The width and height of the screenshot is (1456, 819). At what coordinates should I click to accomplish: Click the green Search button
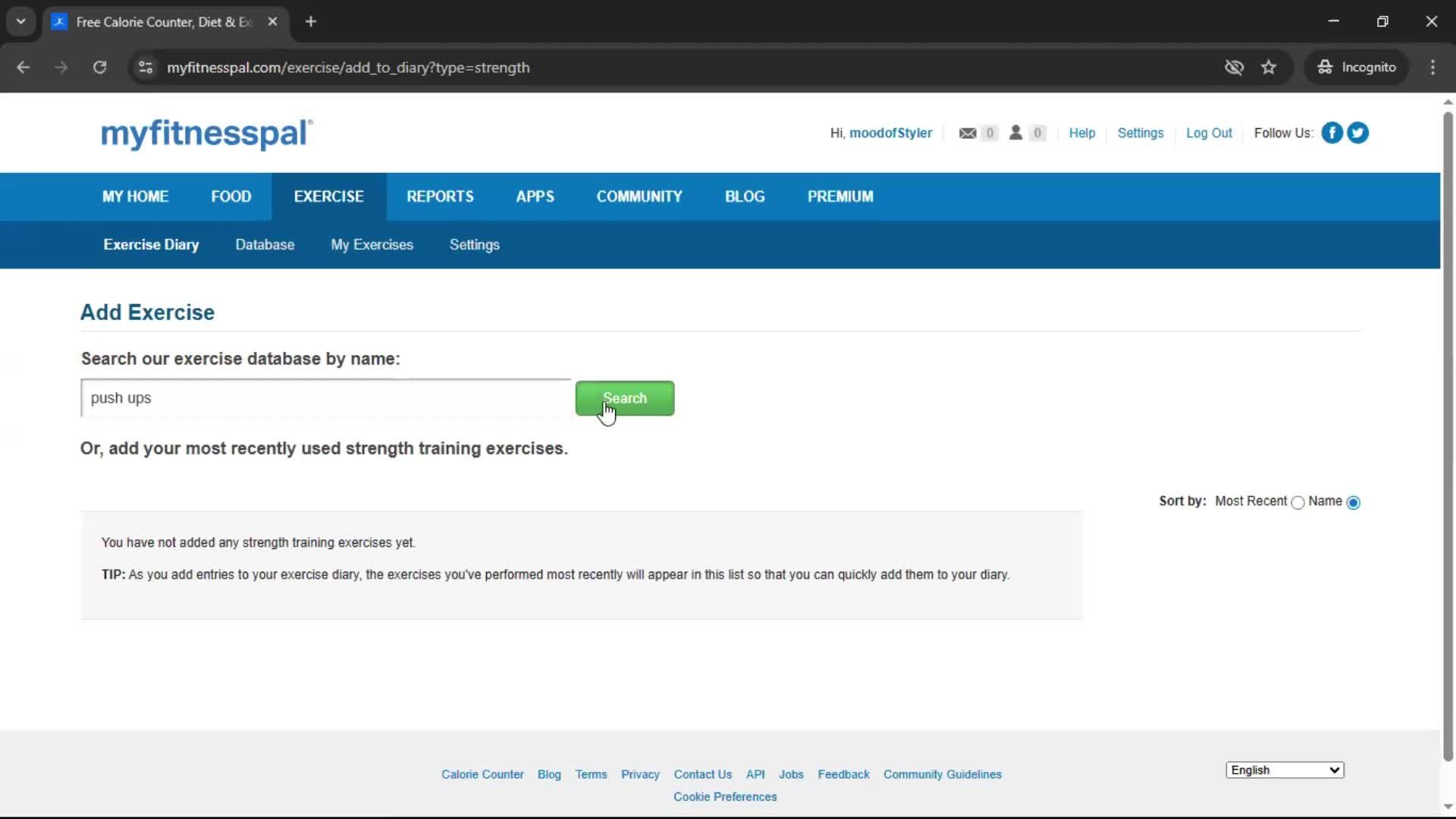pyautogui.click(x=624, y=398)
